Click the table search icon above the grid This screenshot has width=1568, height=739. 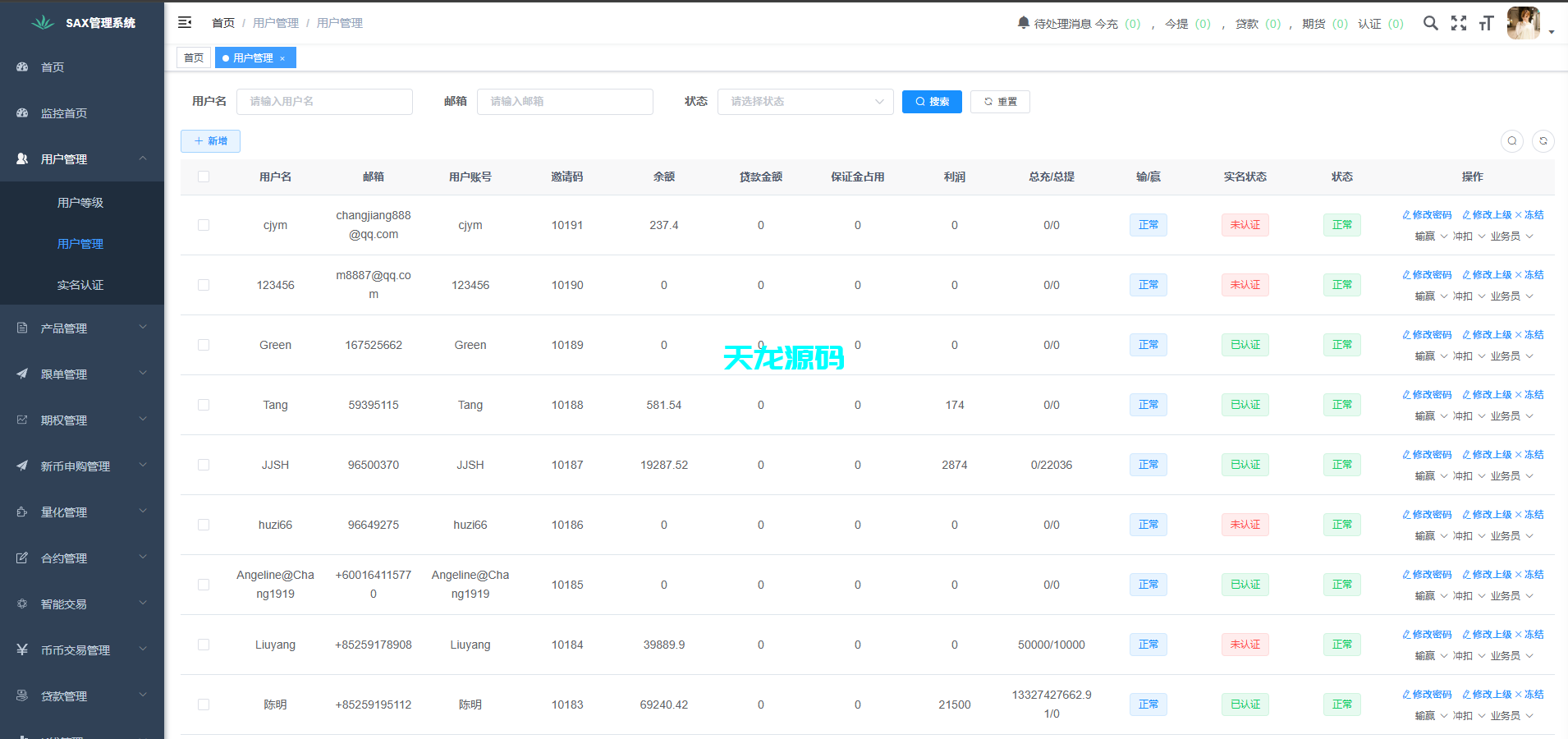tap(1512, 140)
